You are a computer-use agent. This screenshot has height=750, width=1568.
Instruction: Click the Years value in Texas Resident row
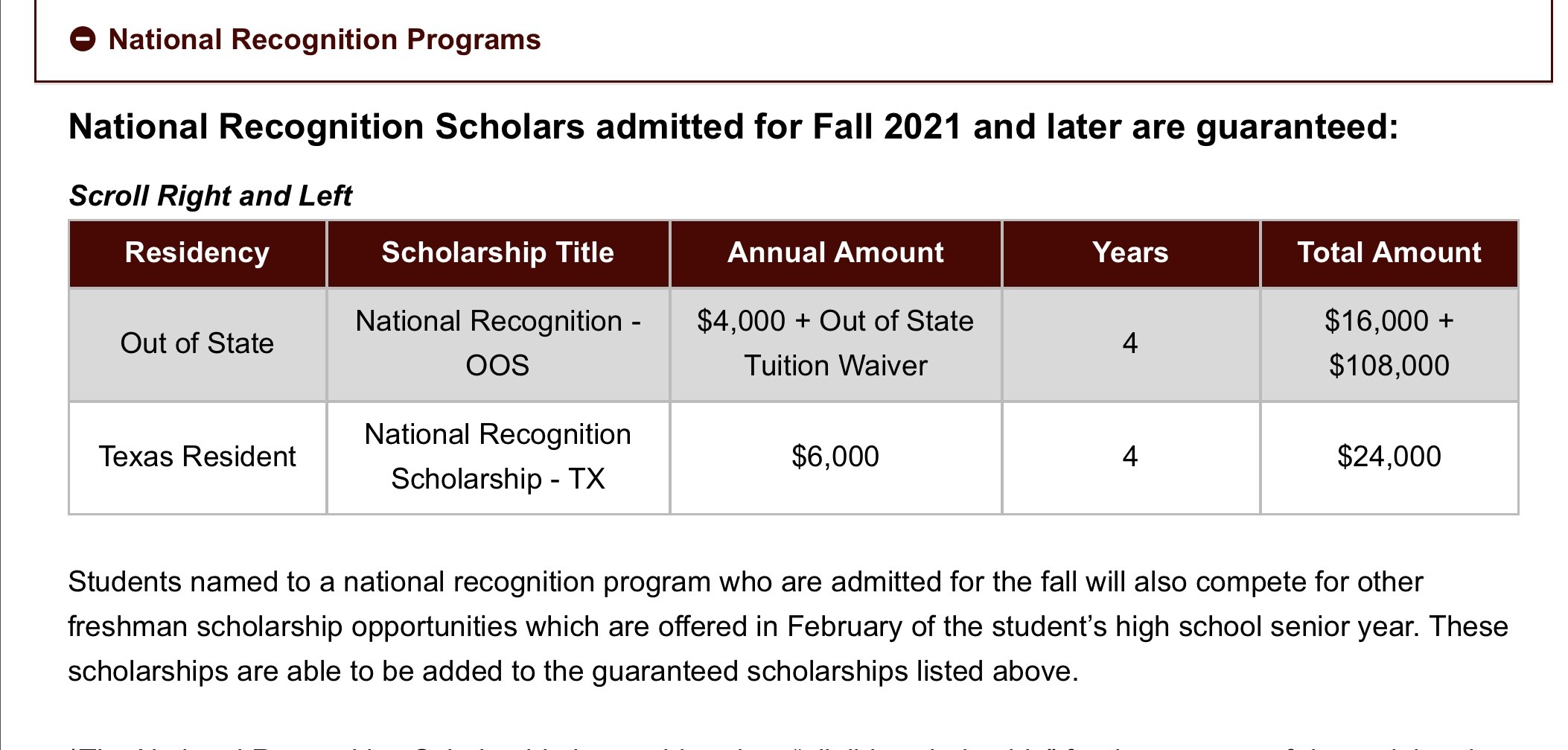[x=1130, y=457]
